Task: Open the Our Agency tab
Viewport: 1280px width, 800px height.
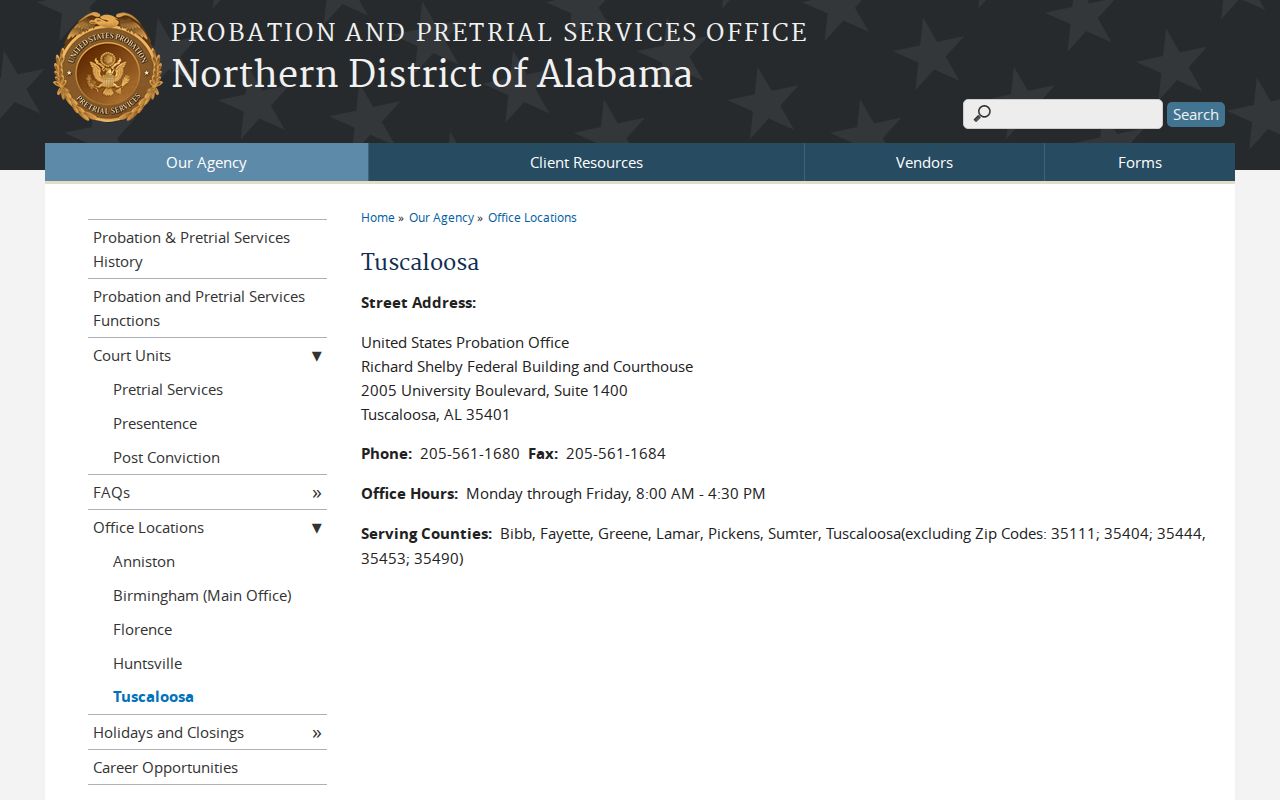Action: click(206, 162)
